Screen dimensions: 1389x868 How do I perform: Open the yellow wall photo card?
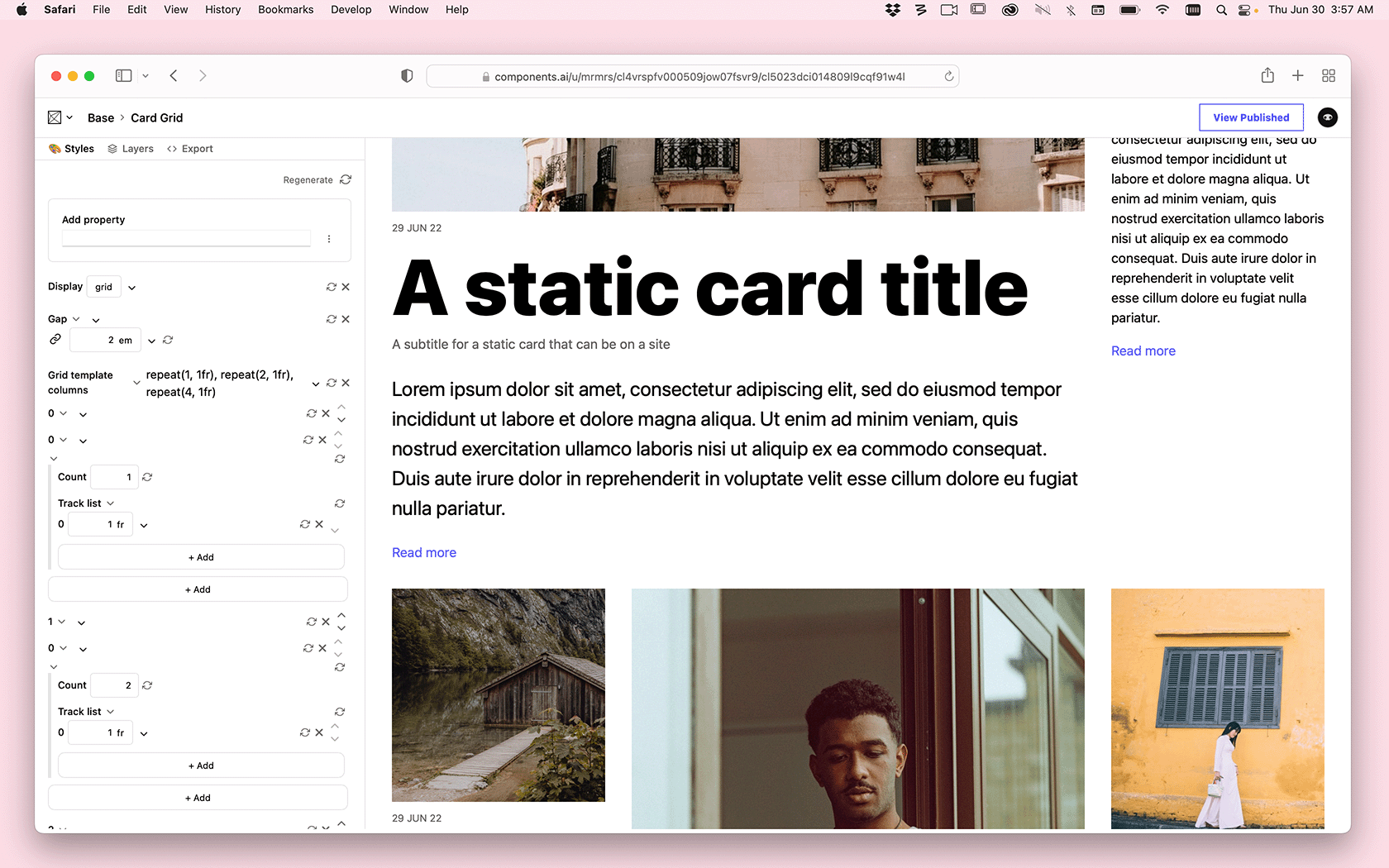pos(1218,708)
